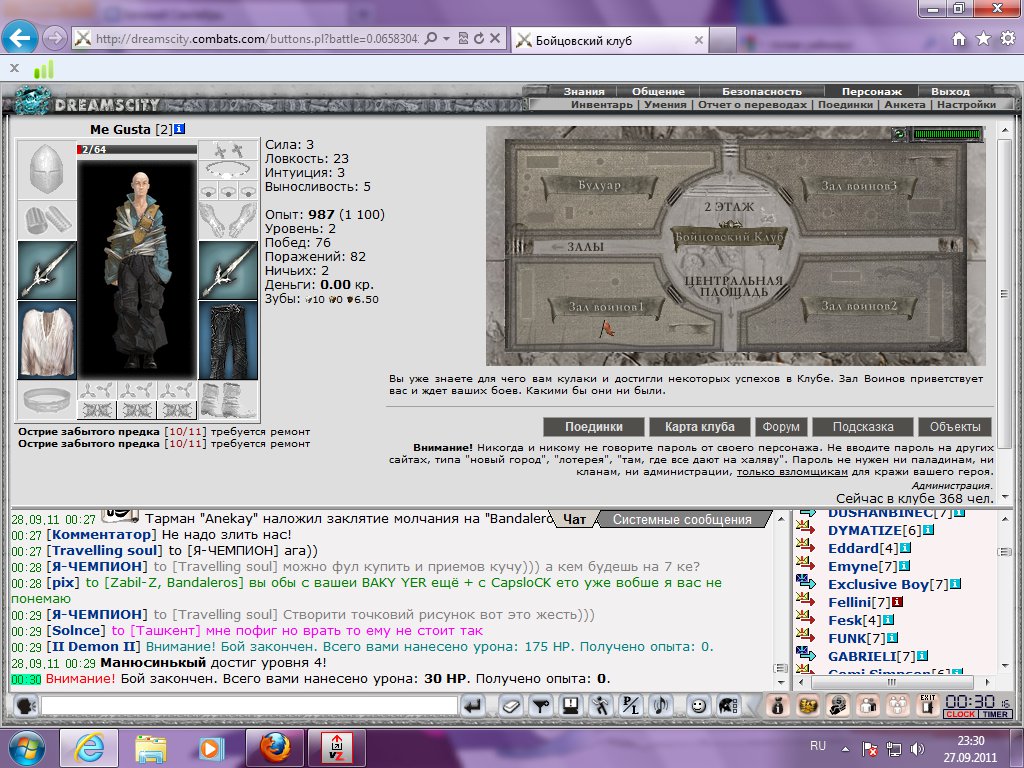Toggle the TIMER mode indicator

[x=995, y=714]
